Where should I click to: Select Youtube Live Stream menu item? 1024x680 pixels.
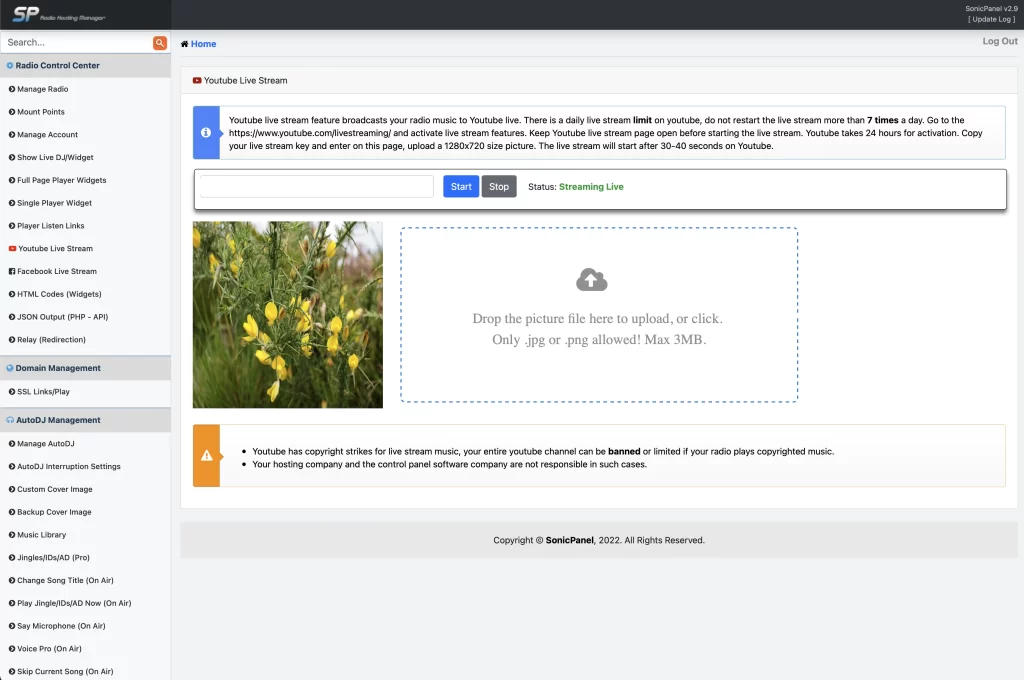(x=56, y=248)
